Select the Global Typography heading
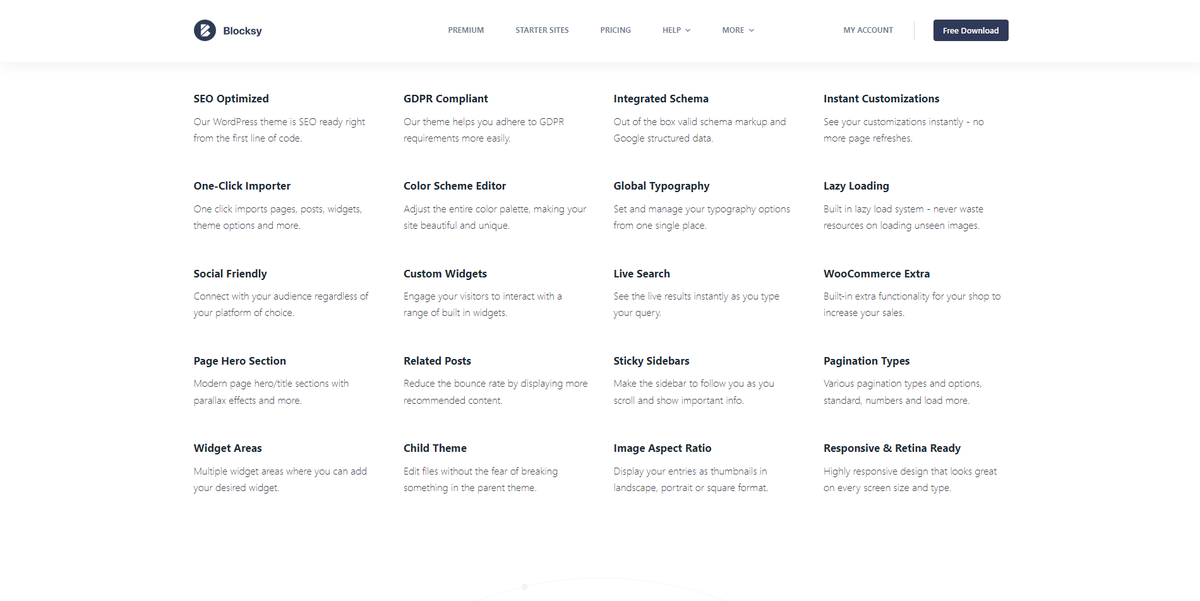Viewport: 1200px width, 601px height. [x=661, y=186]
